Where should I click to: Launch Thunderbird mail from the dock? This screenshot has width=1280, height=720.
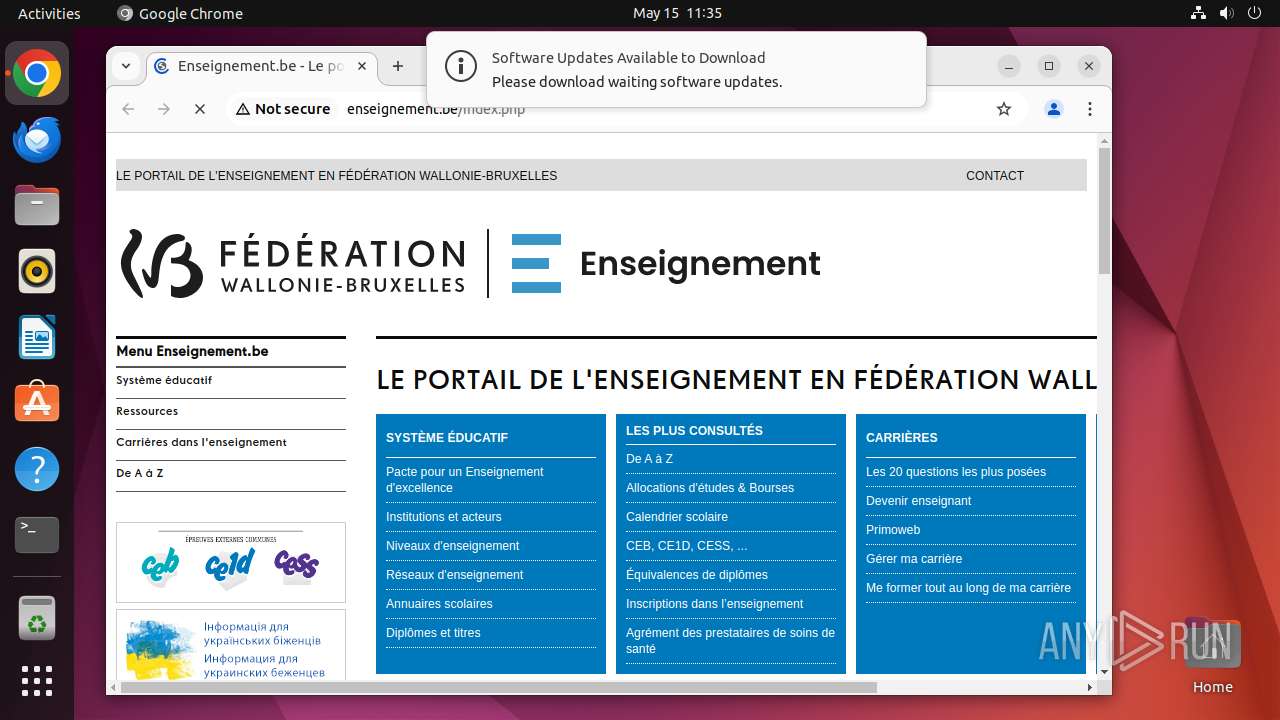pyautogui.click(x=37, y=139)
